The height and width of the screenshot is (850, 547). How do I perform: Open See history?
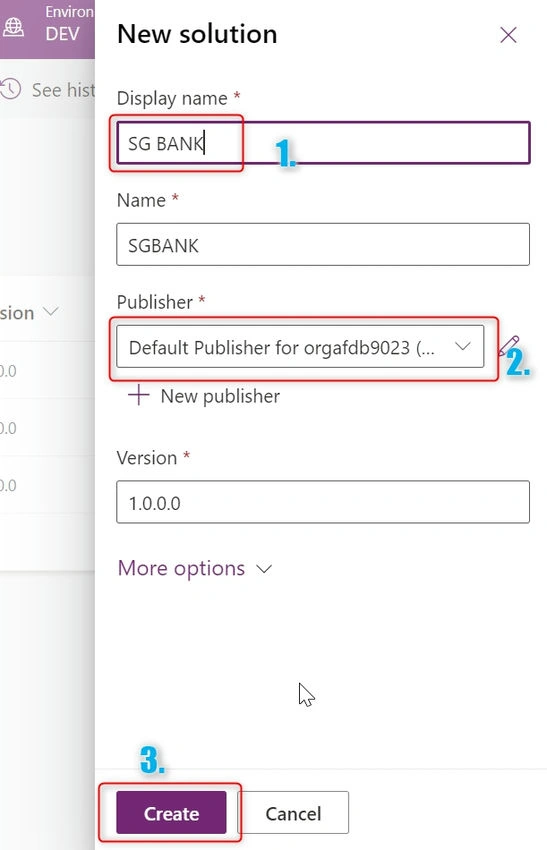(63, 90)
